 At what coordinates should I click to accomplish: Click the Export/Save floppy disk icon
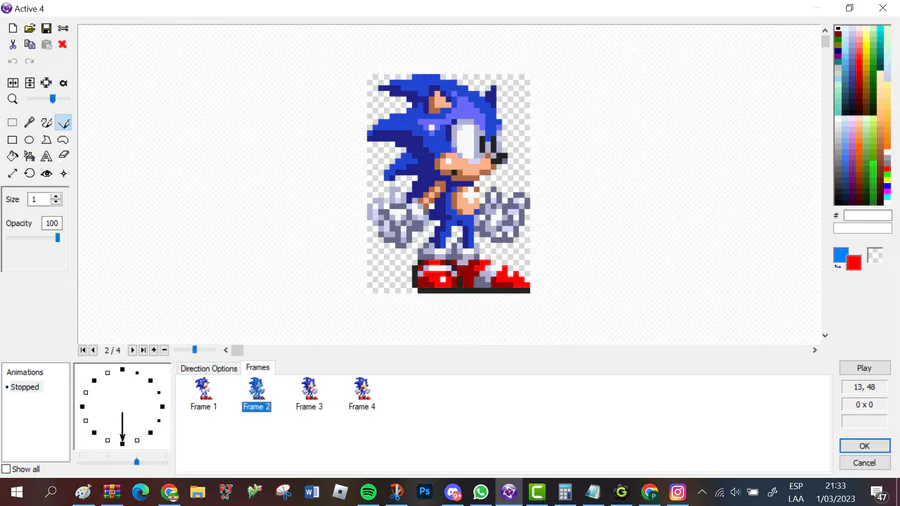point(46,28)
